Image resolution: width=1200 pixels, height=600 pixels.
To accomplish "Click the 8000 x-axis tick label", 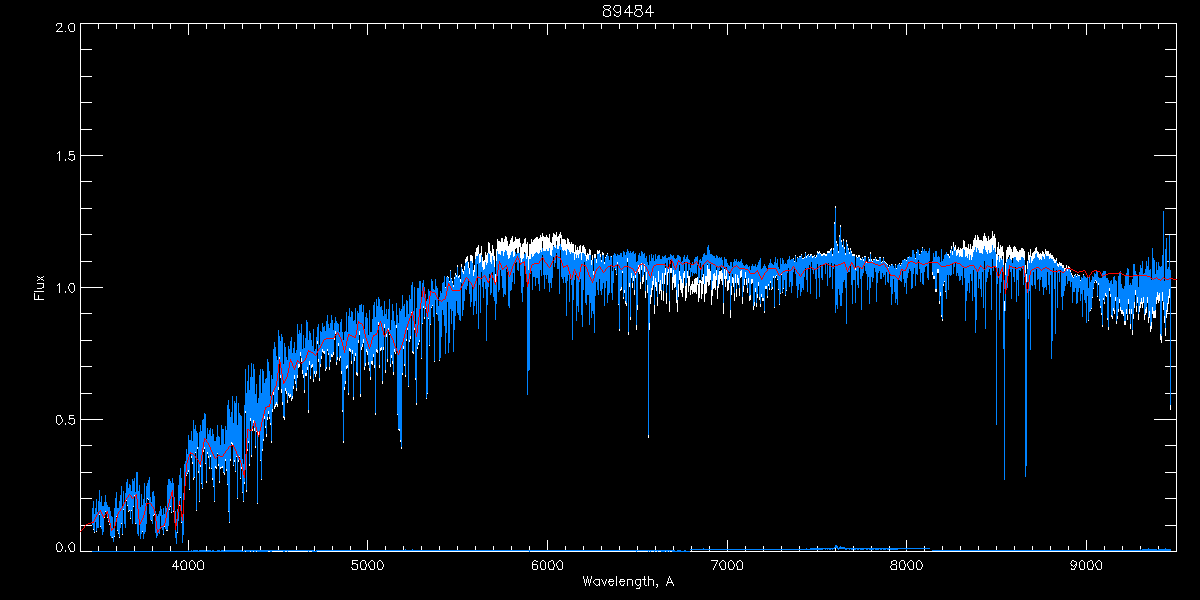I will click(x=906, y=565).
